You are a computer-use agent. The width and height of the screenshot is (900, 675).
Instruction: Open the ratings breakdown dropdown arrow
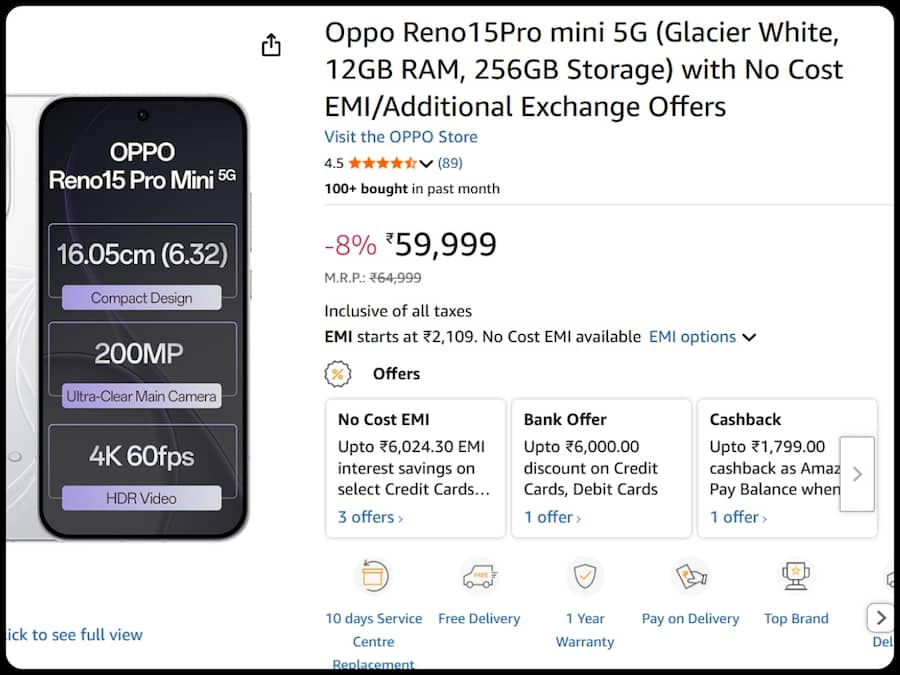[x=427, y=162]
